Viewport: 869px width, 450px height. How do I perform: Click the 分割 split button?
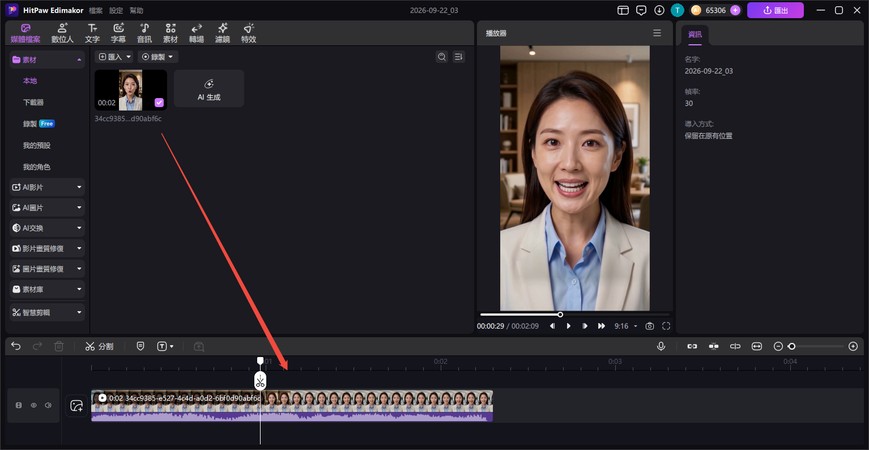(99, 346)
